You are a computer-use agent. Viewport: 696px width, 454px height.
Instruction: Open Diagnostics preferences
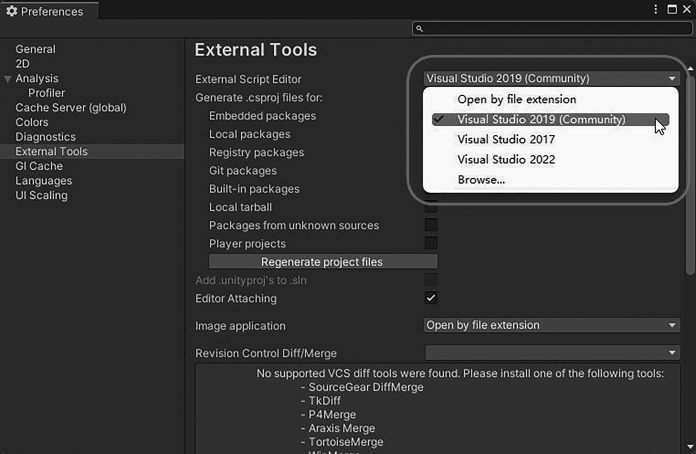click(45, 137)
